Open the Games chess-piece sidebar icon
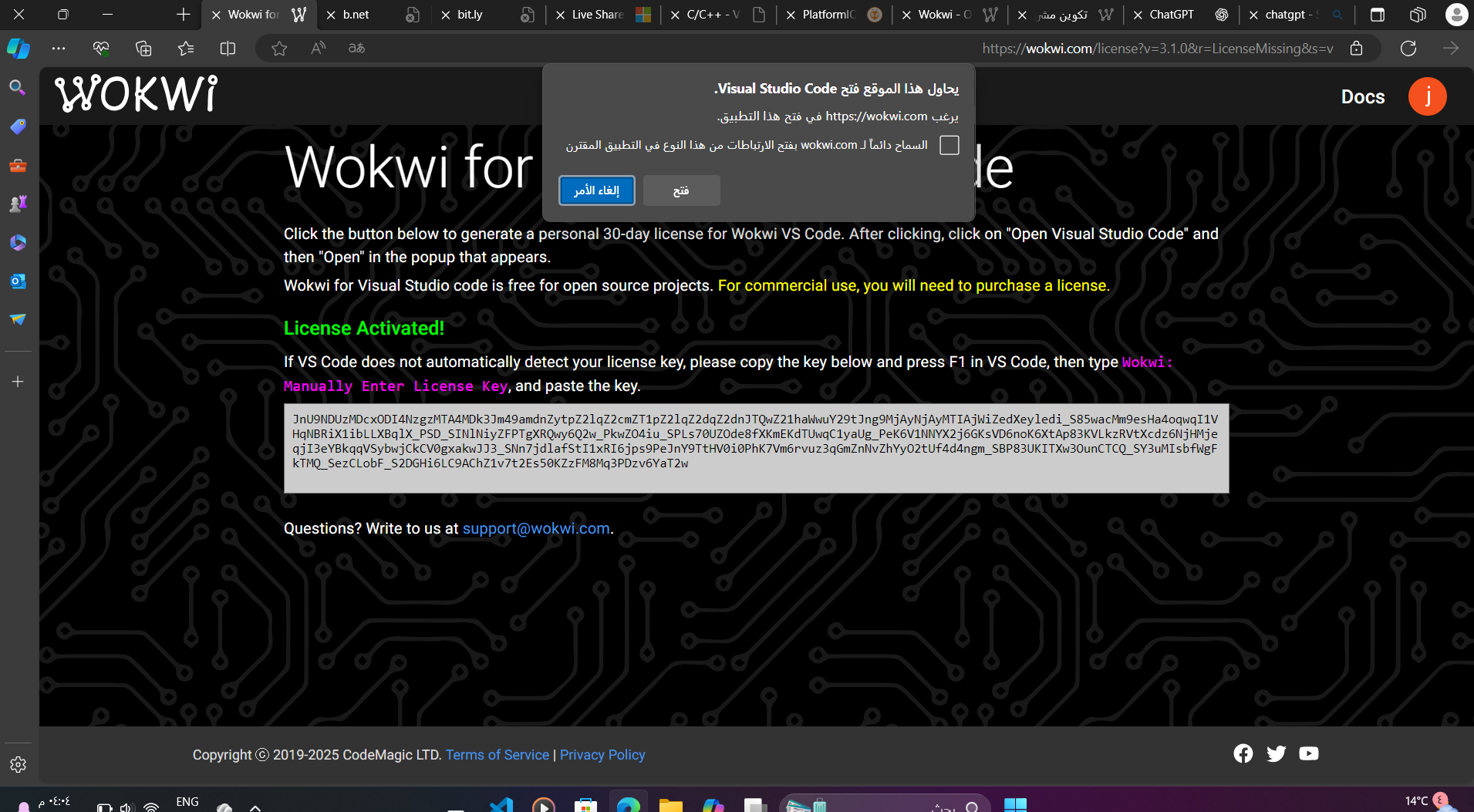Viewport: 1474px width, 812px height. coord(18,204)
